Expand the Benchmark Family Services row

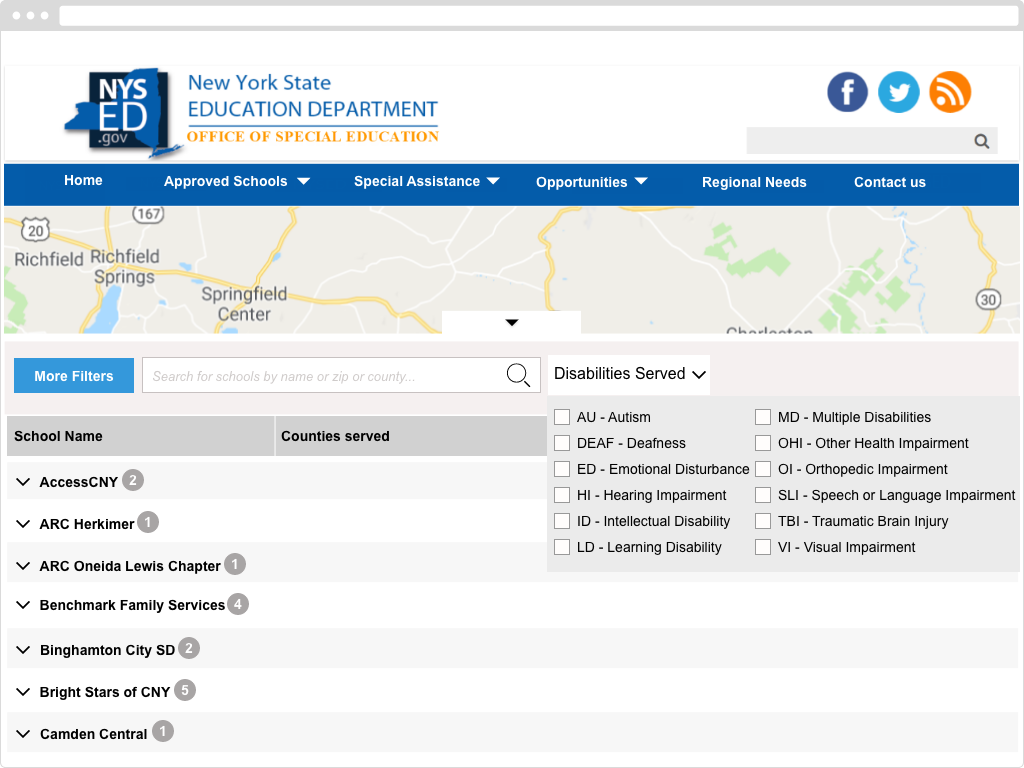(x=24, y=605)
